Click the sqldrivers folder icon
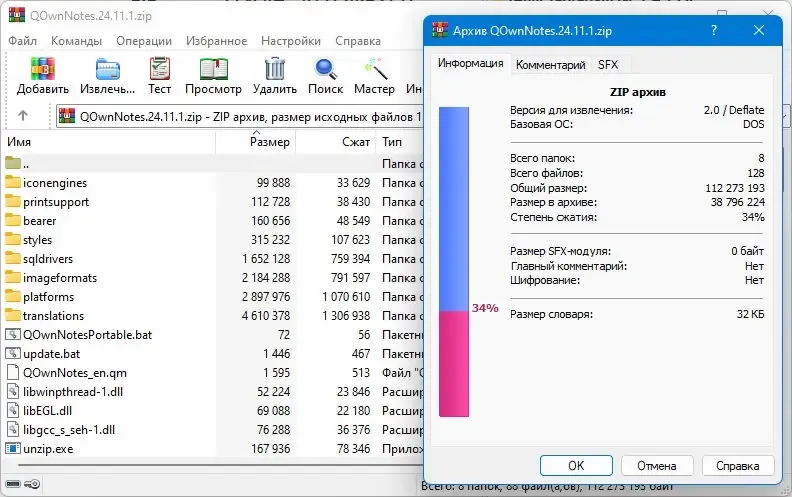The image size is (792, 497). coord(13,259)
